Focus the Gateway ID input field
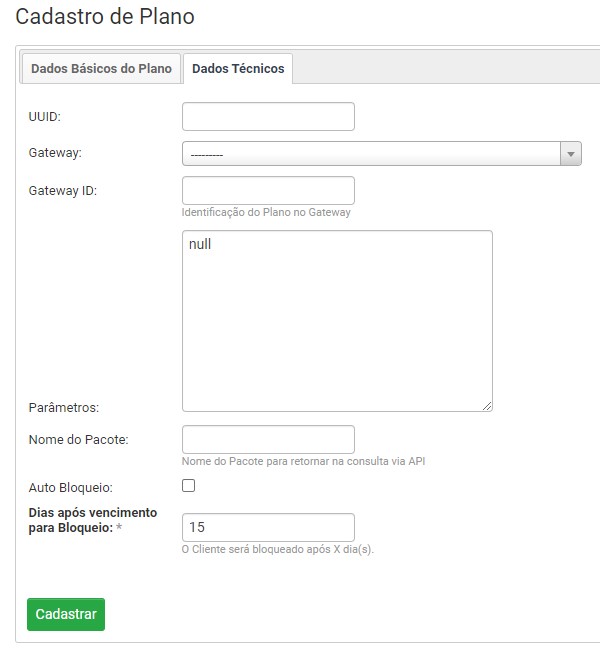Image resolution: width=600 pixels, height=650 pixels. click(268, 190)
